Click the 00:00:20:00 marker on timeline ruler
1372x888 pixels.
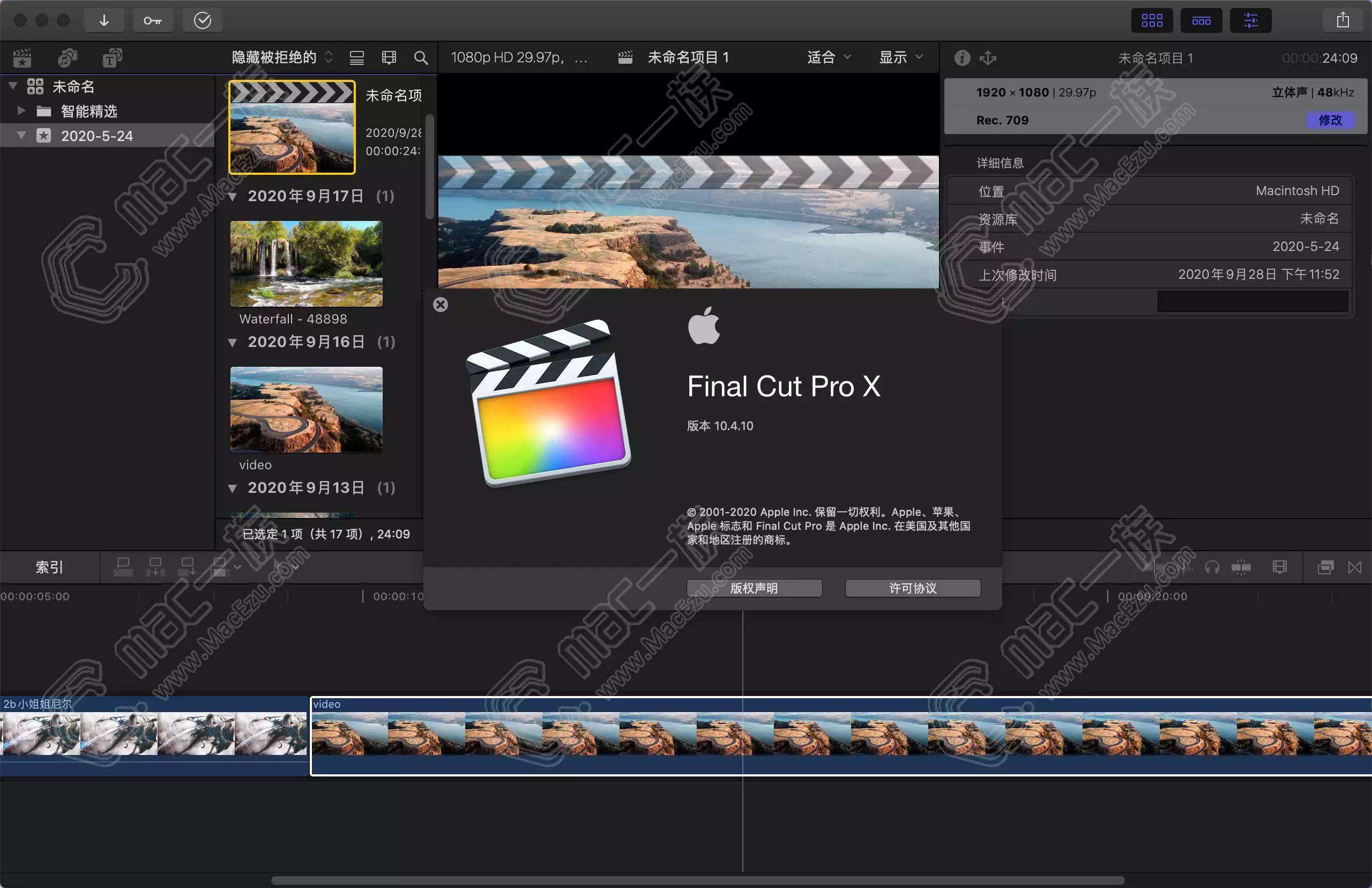pyautogui.click(x=1152, y=596)
